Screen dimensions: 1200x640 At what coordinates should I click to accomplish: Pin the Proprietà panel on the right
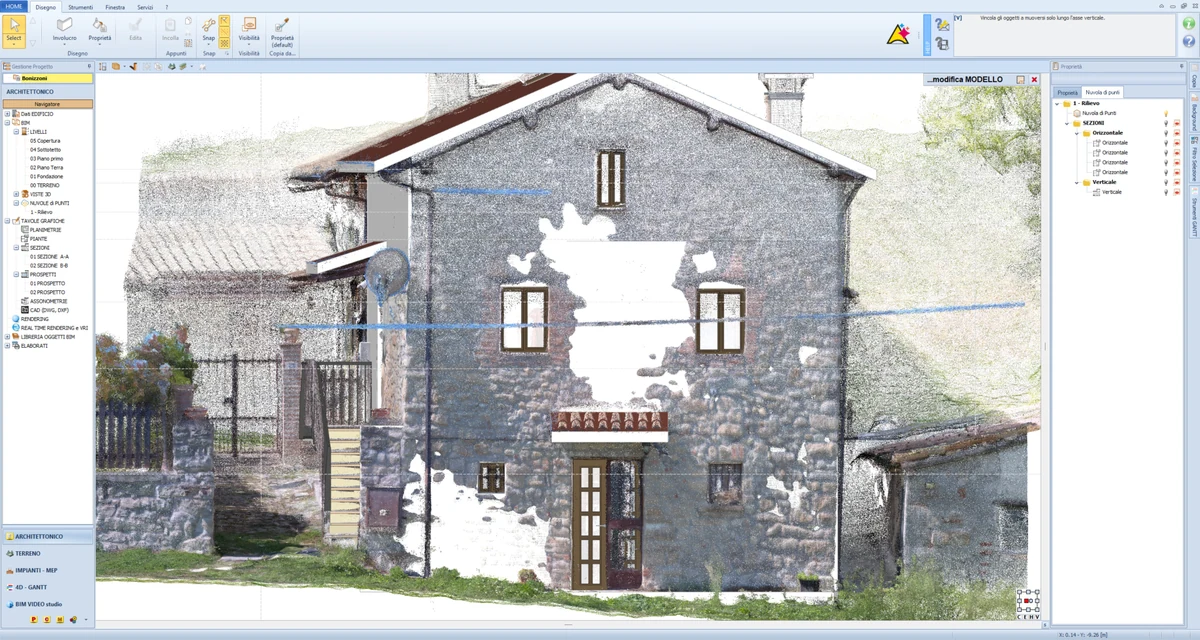[1182, 66]
